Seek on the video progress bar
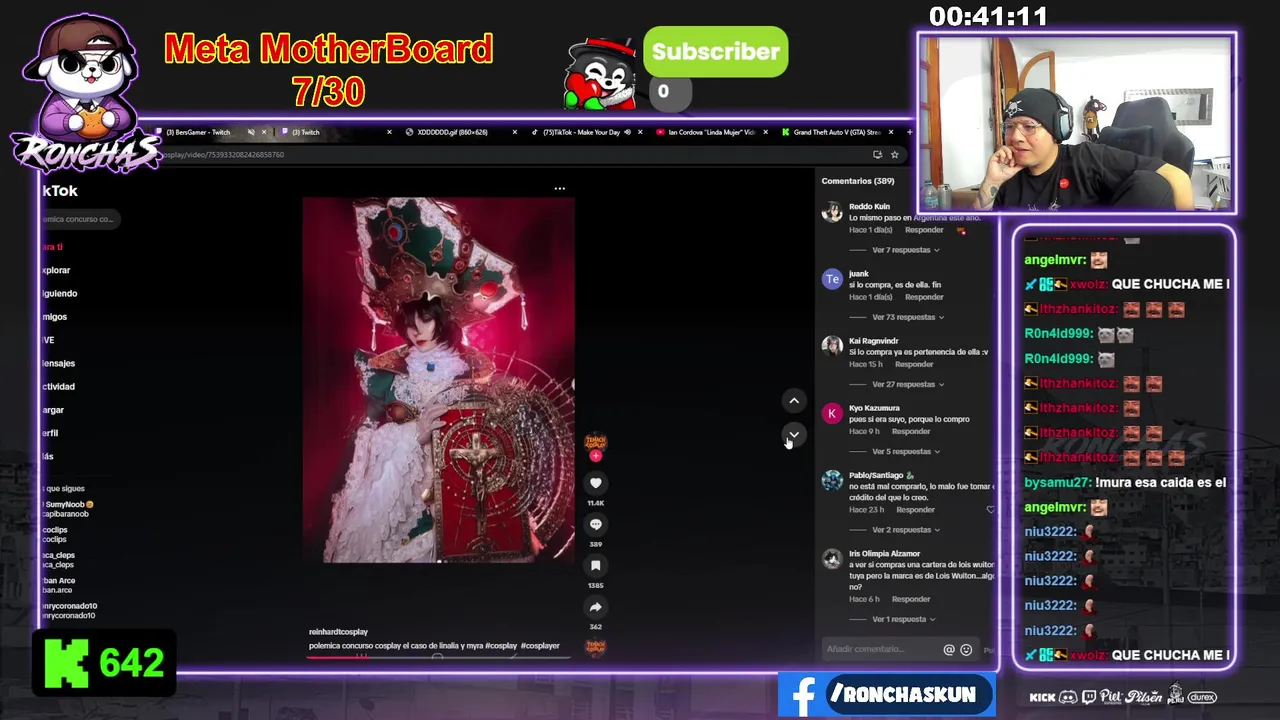Viewport: 1280px width, 720px height. click(440, 657)
